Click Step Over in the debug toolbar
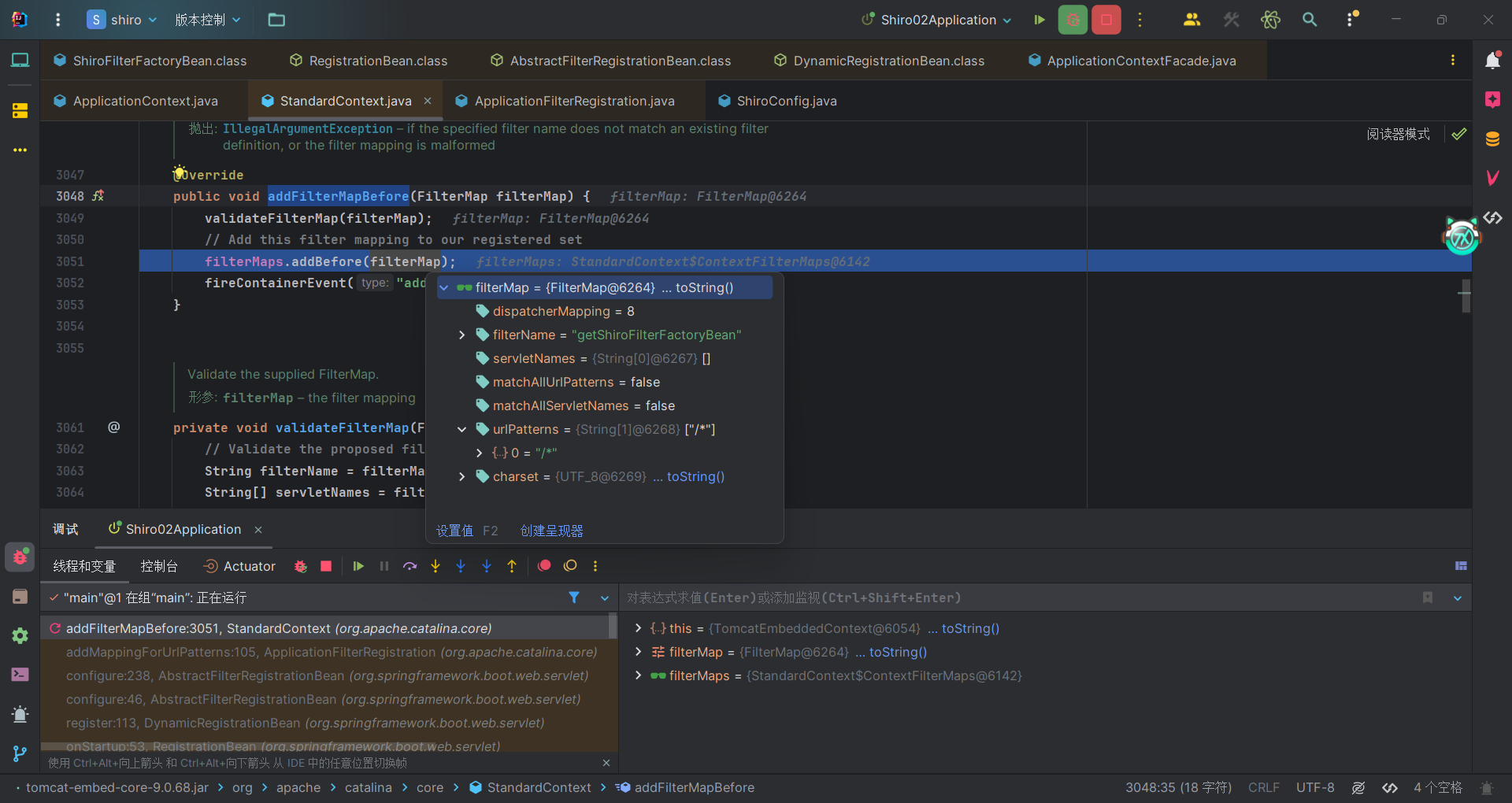 (x=409, y=566)
